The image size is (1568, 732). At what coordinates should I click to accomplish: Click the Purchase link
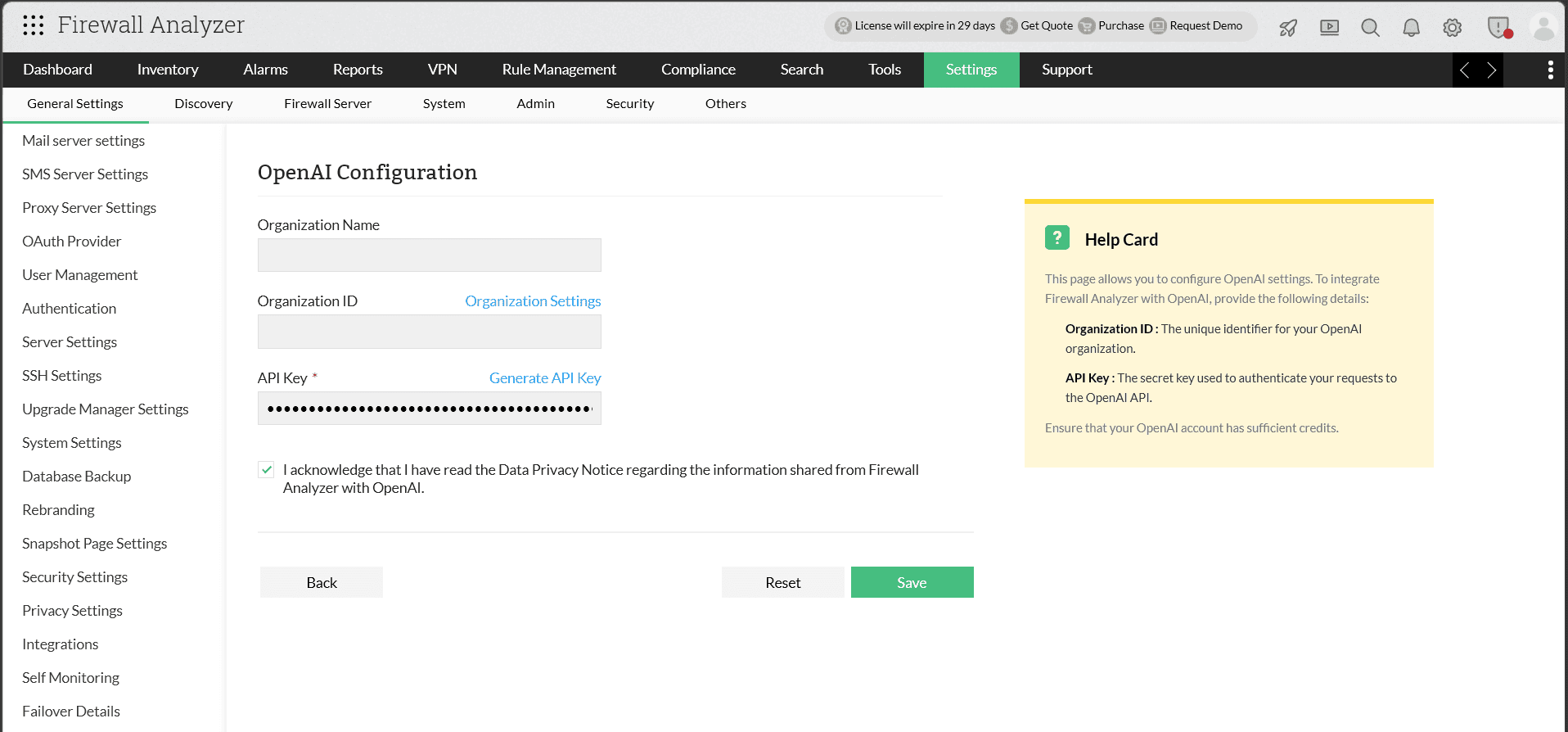(1120, 26)
